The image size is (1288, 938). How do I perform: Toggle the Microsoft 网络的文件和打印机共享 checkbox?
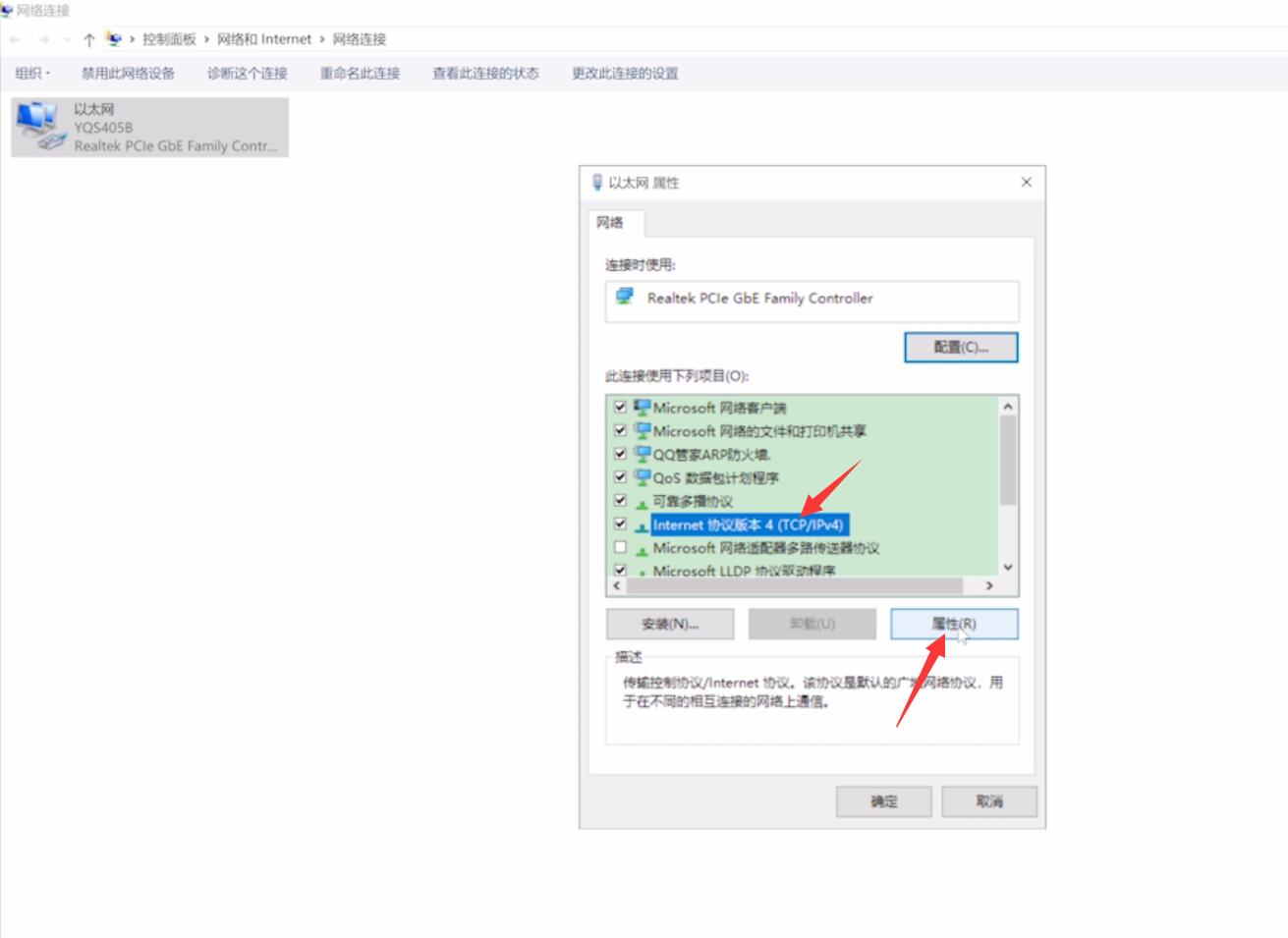pos(620,430)
